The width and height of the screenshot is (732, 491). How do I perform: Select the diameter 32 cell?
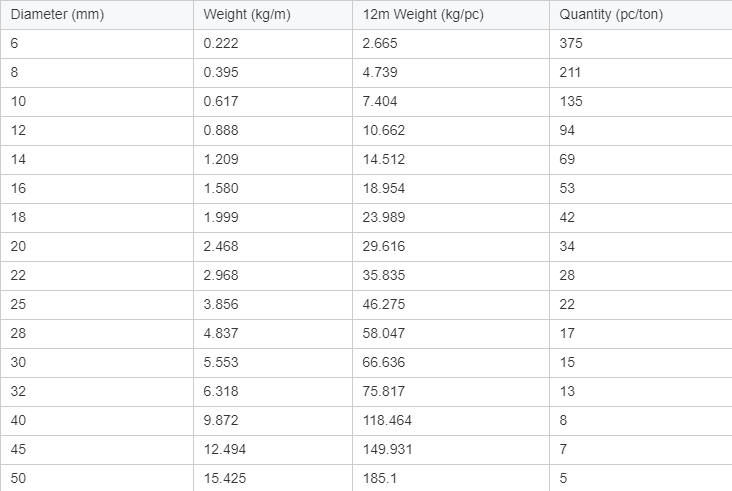point(18,392)
